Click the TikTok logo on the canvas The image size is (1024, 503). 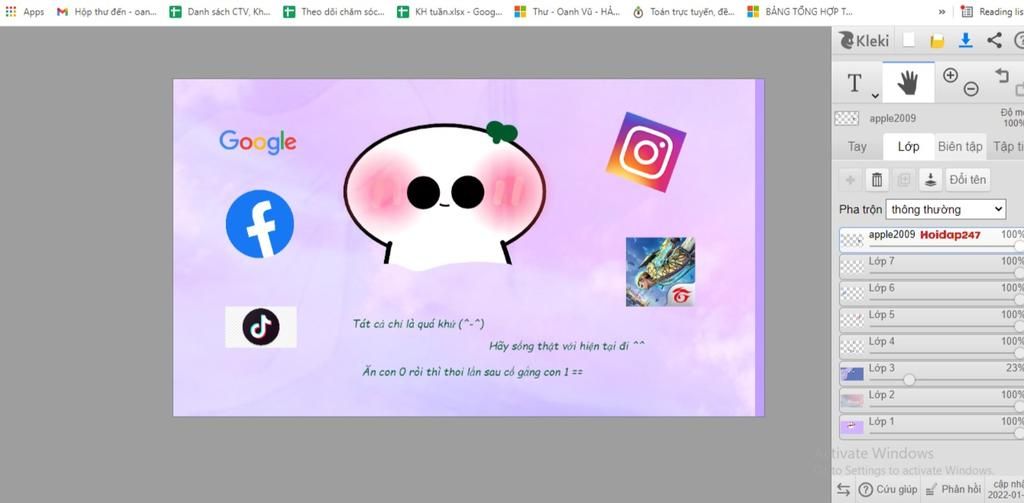click(x=261, y=327)
